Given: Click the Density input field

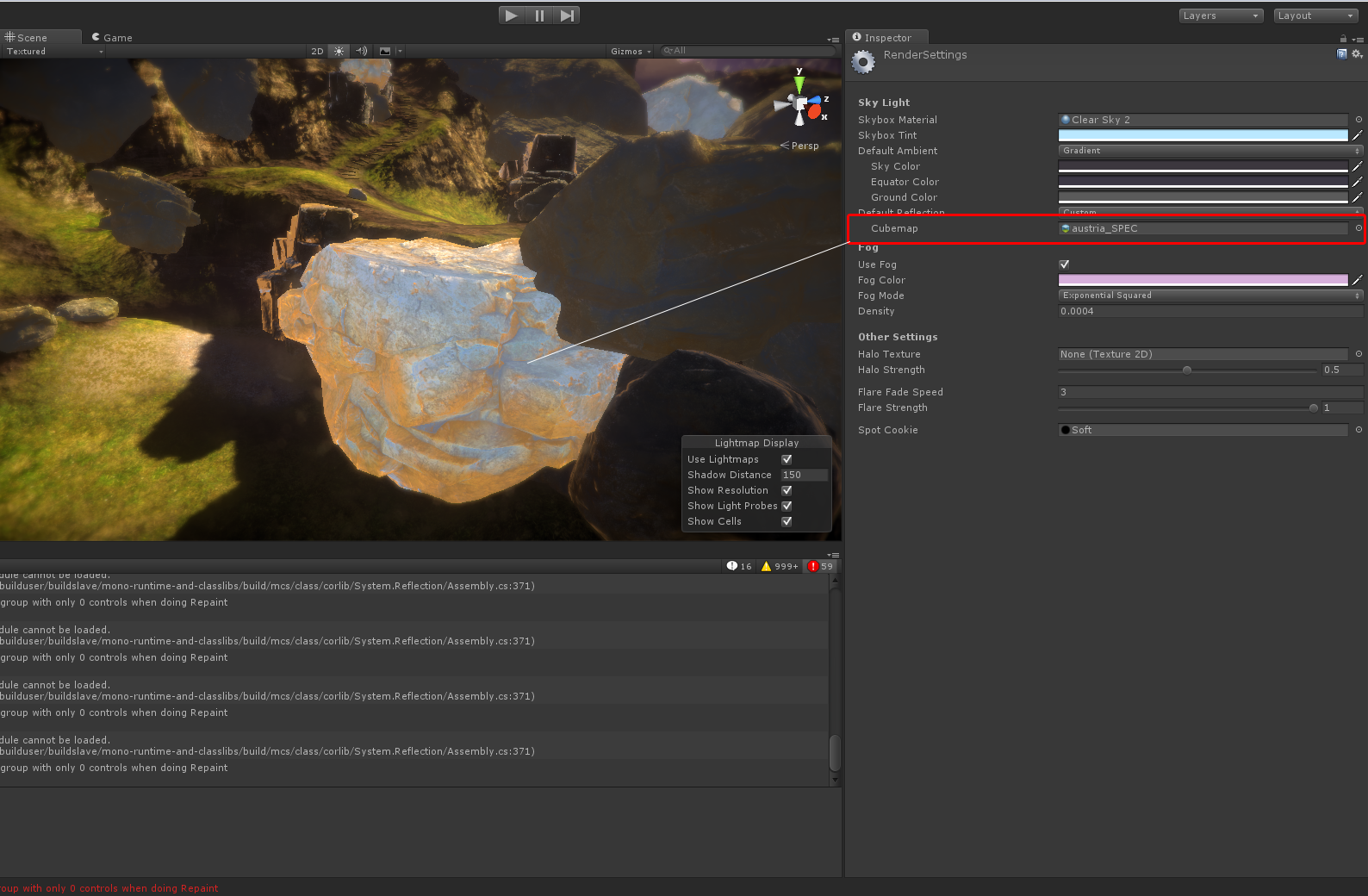Looking at the screenshot, I should click(1210, 311).
